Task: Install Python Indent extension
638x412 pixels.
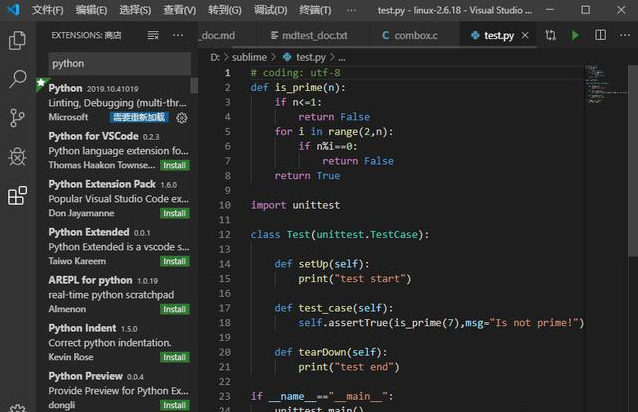Action: pyautogui.click(x=174, y=358)
